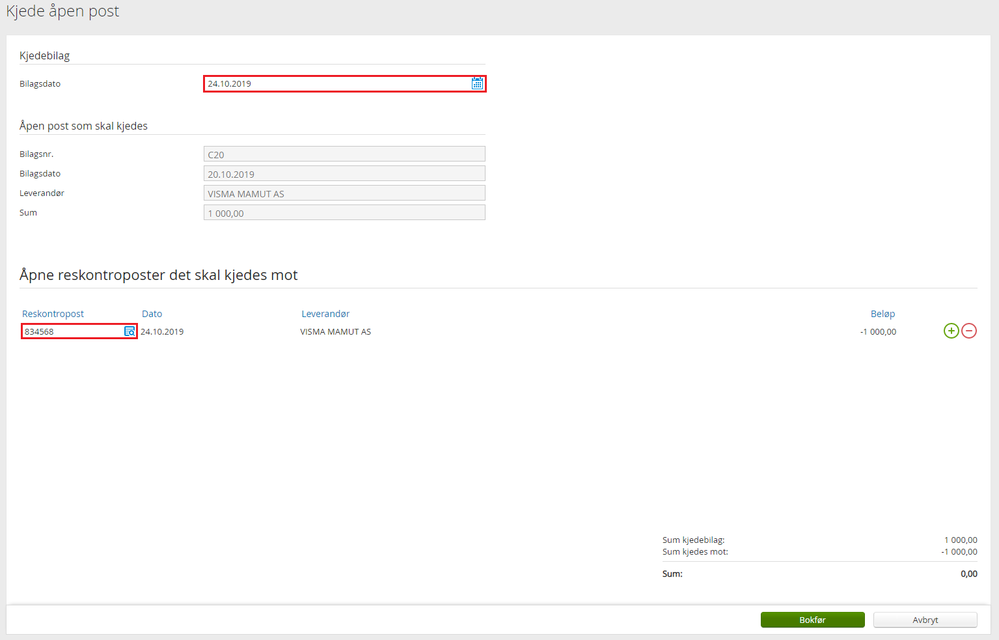Sort by Reskontropost column header

(x=53, y=313)
